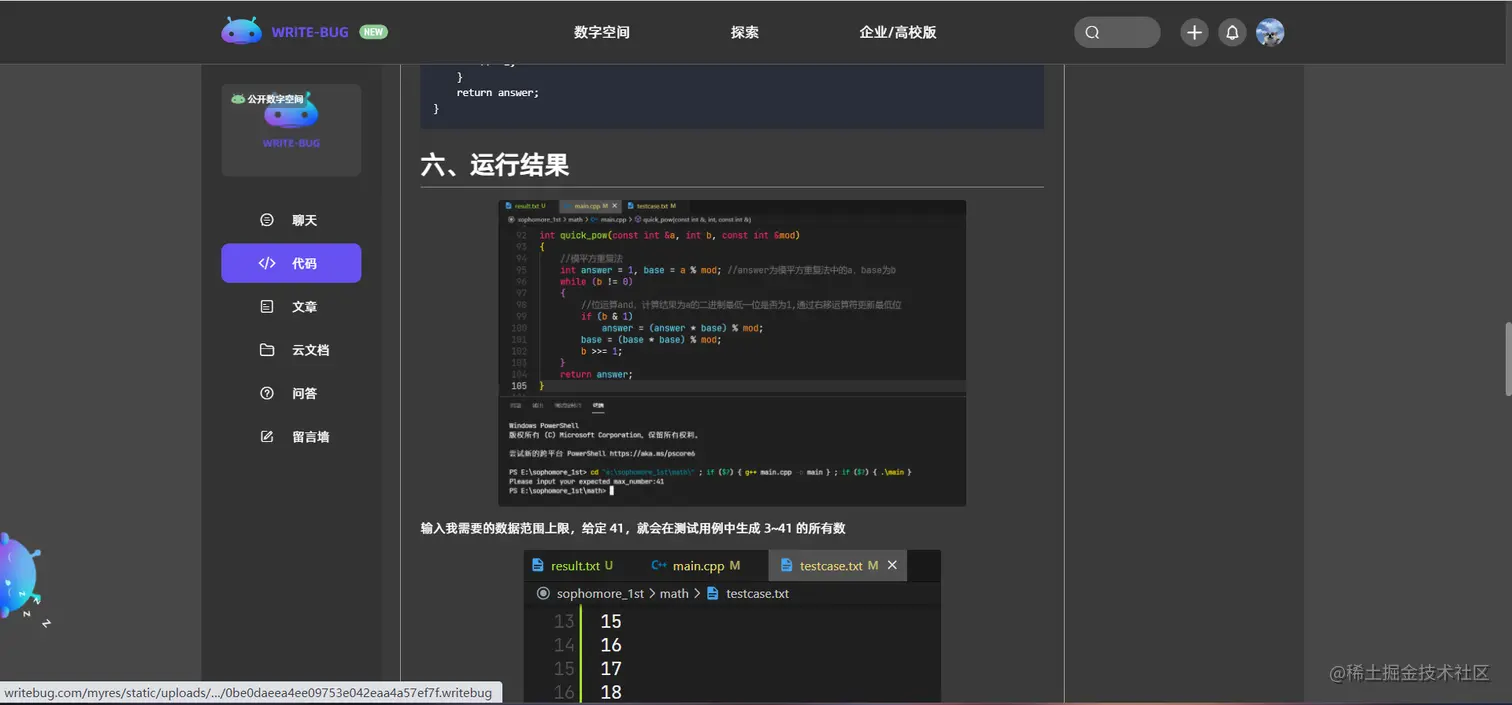This screenshot has width=1512, height=705.
Task: Open the 问答 Q&A question mark icon
Action: tap(265, 392)
